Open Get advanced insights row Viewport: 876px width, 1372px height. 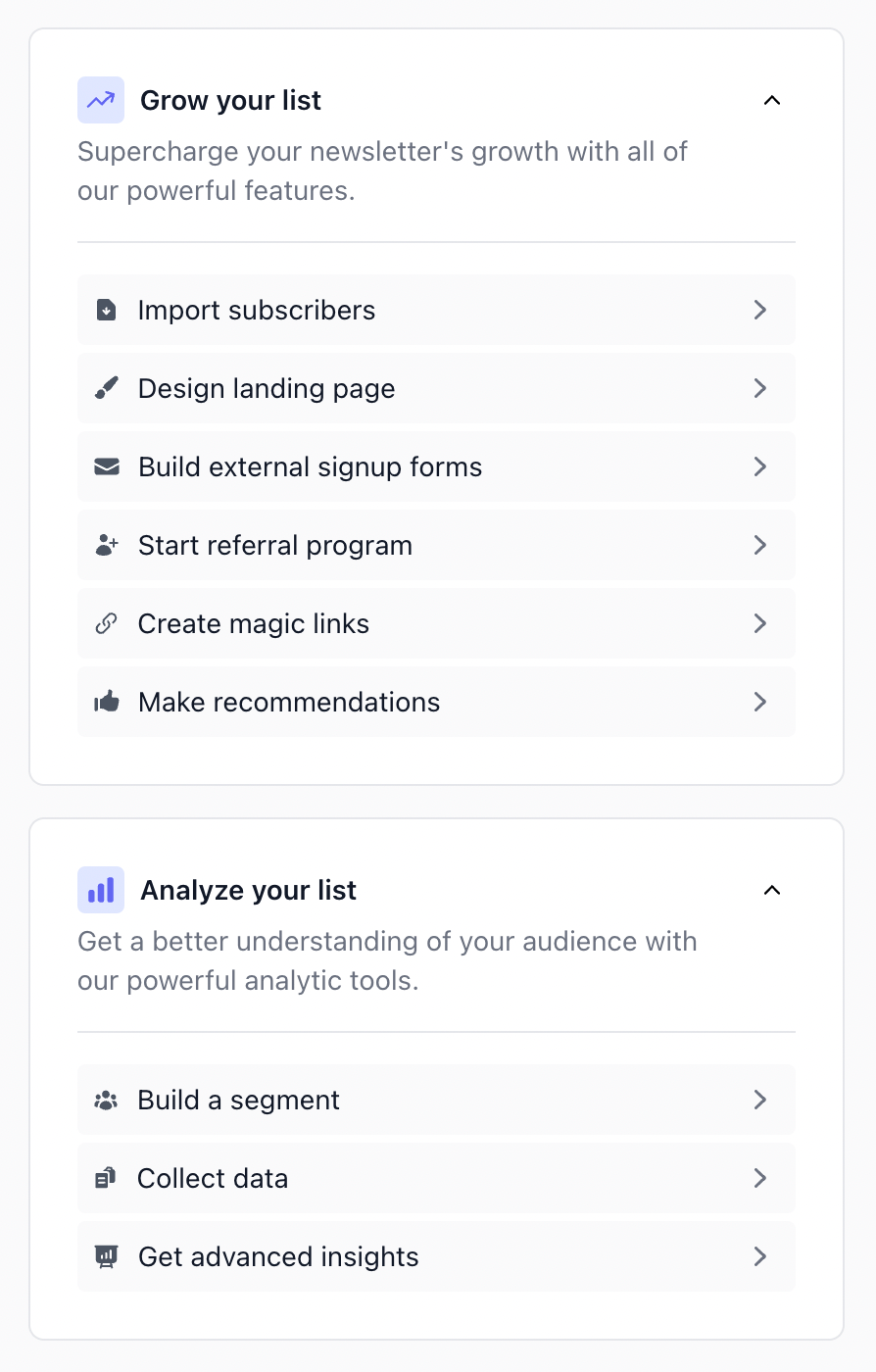click(x=436, y=1256)
